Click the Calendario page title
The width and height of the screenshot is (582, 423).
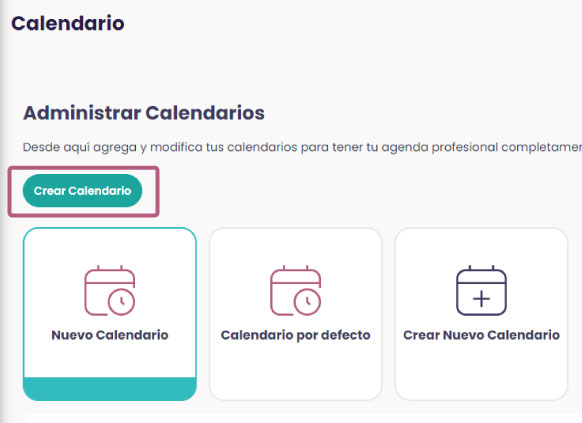point(68,23)
